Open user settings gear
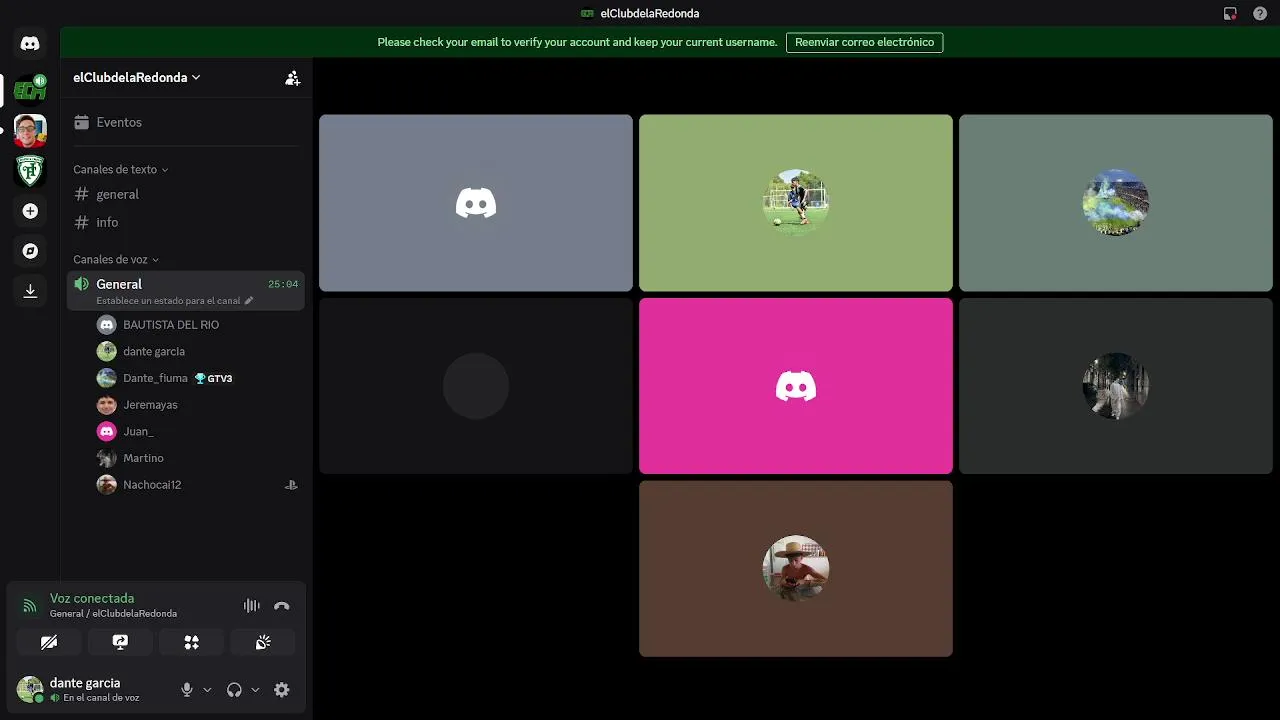 [x=282, y=690]
